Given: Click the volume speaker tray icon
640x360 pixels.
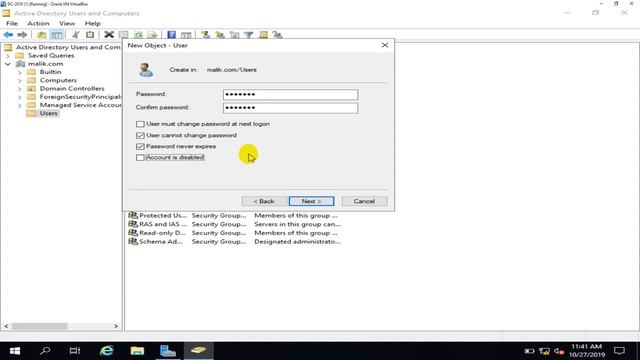Looking at the screenshot, I should 559,351.
